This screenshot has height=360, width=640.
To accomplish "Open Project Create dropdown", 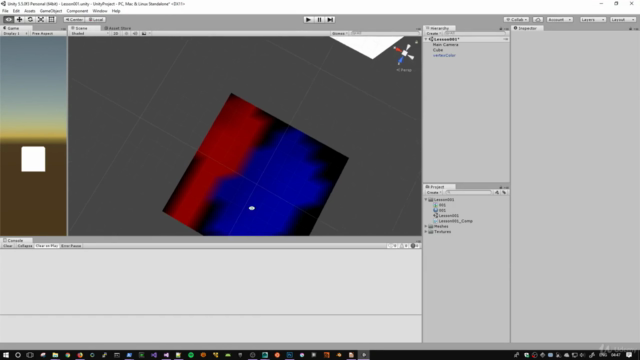I will (x=433, y=192).
